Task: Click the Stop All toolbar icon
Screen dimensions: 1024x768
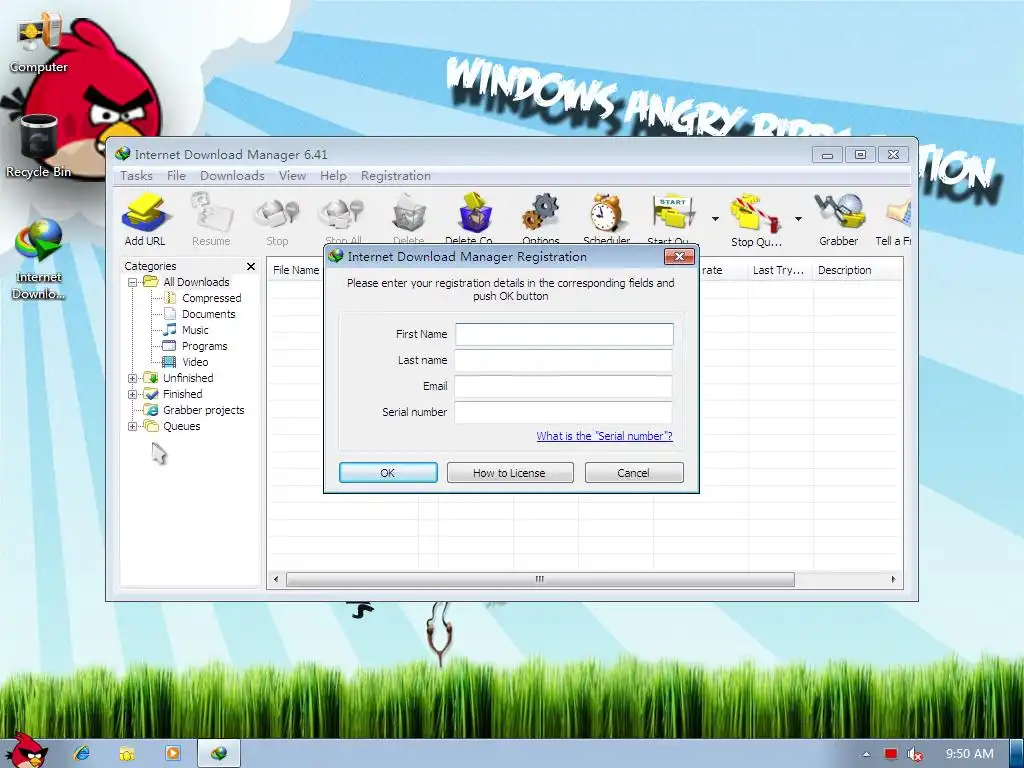Action: (343, 219)
